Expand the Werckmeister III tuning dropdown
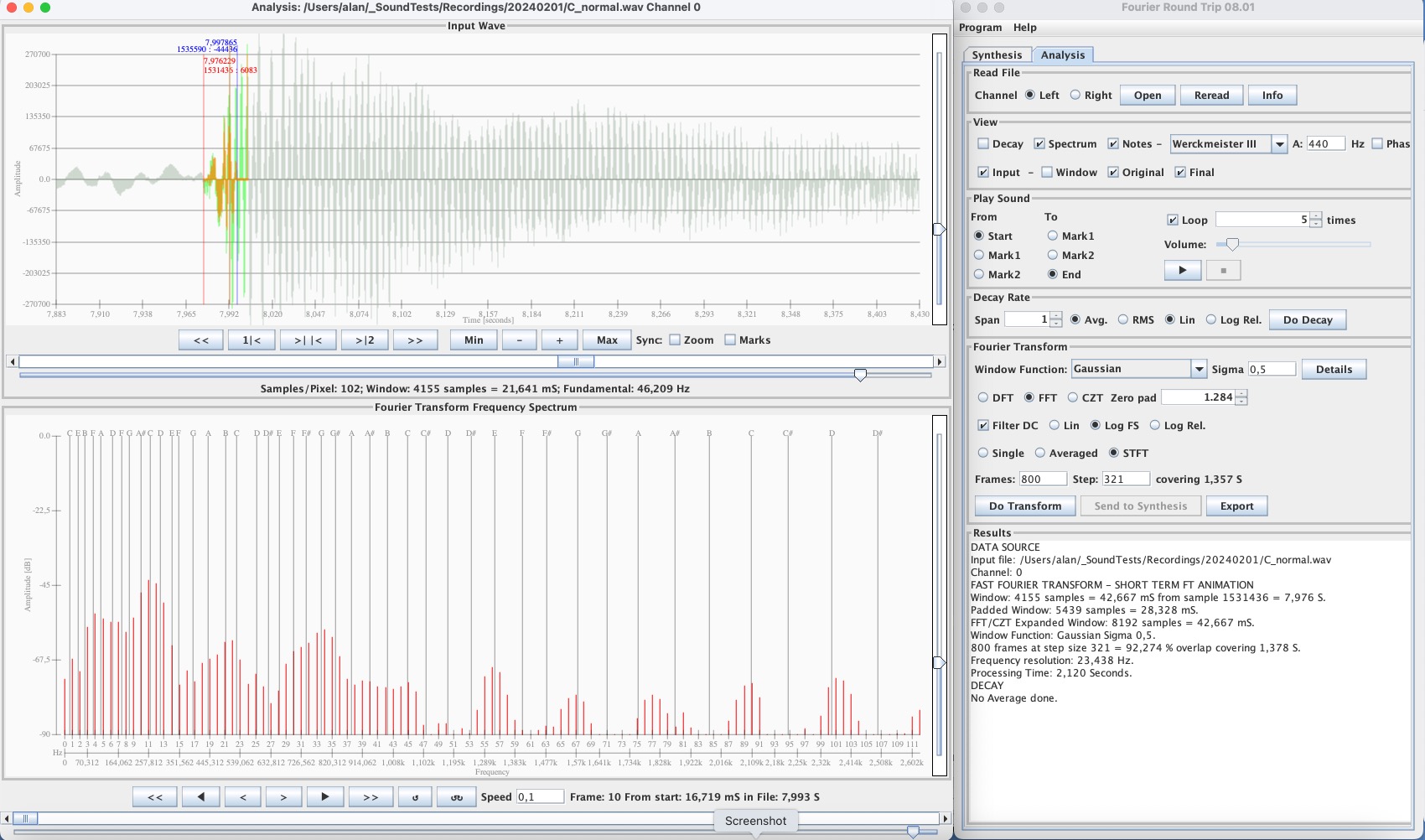This screenshot has width=1425, height=840. click(1279, 144)
